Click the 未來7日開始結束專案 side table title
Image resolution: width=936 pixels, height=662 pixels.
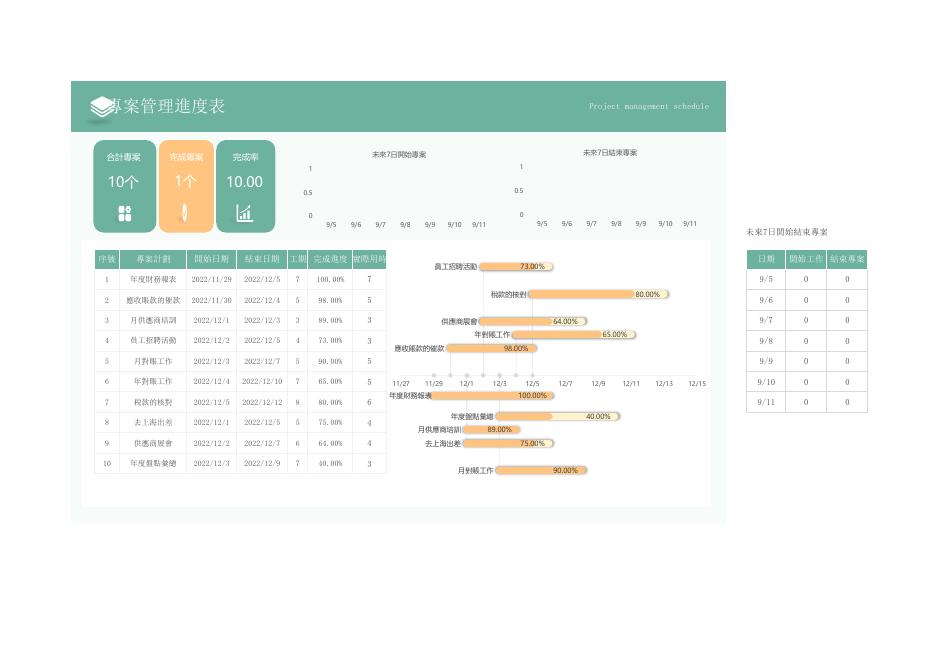click(x=787, y=232)
